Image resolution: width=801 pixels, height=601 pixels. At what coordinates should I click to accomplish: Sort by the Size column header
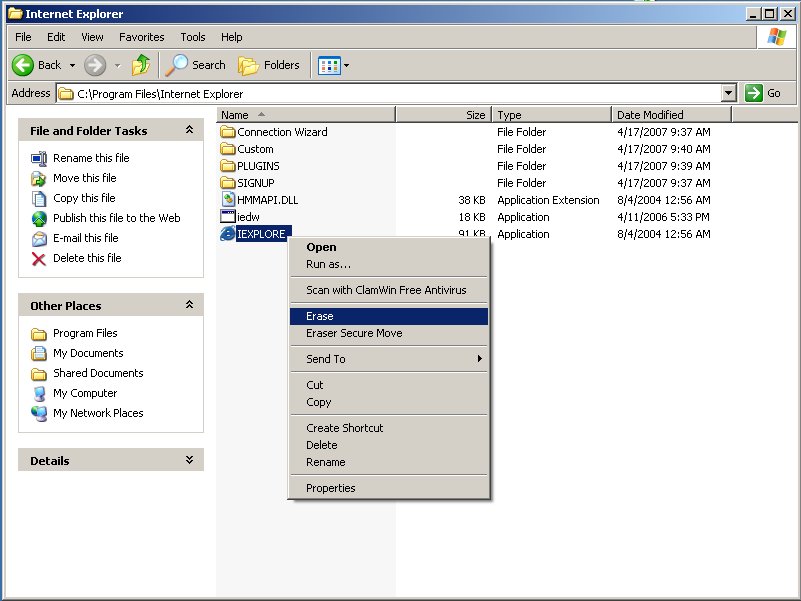point(444,115)
